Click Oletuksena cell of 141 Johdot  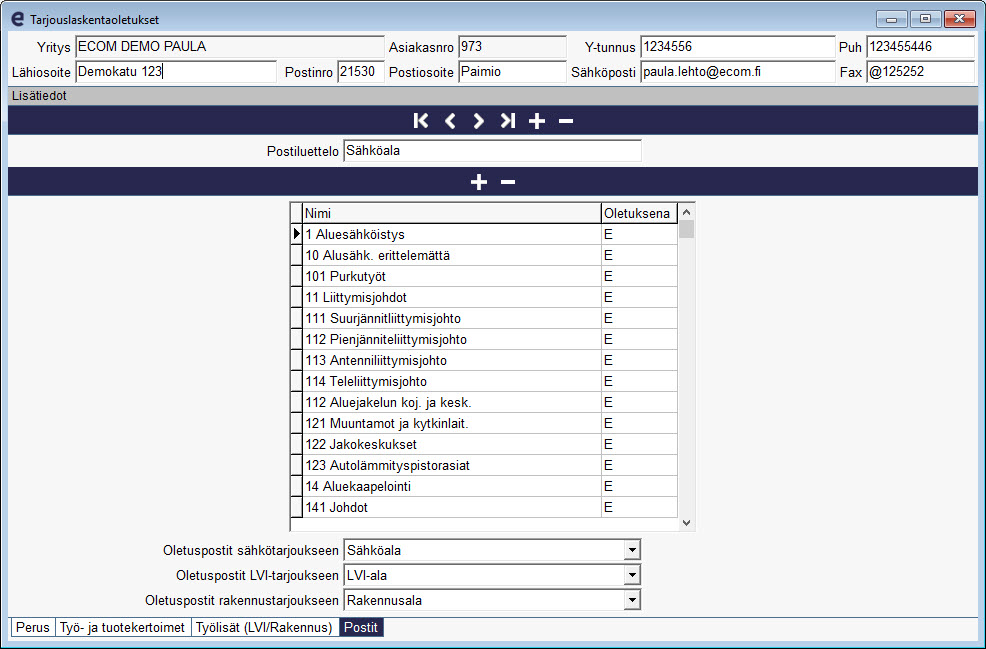tap(640, 507)
